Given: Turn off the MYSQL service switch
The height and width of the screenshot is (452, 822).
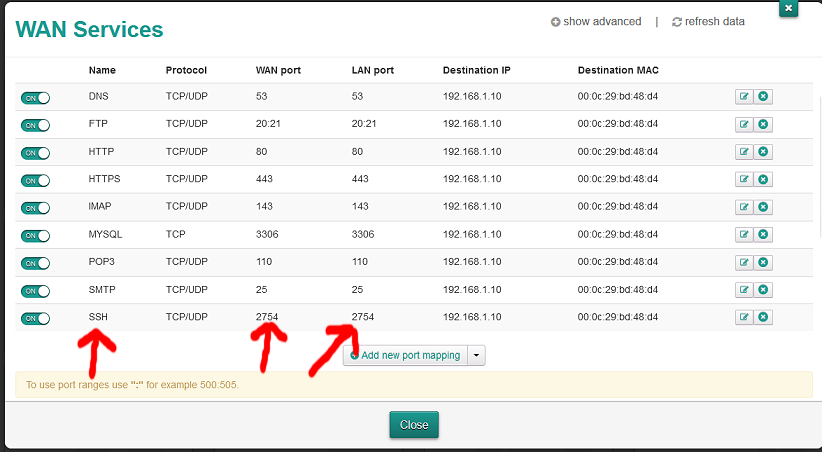Looking at the screenshot, I should pyautogui.click(x=35, y=236).
